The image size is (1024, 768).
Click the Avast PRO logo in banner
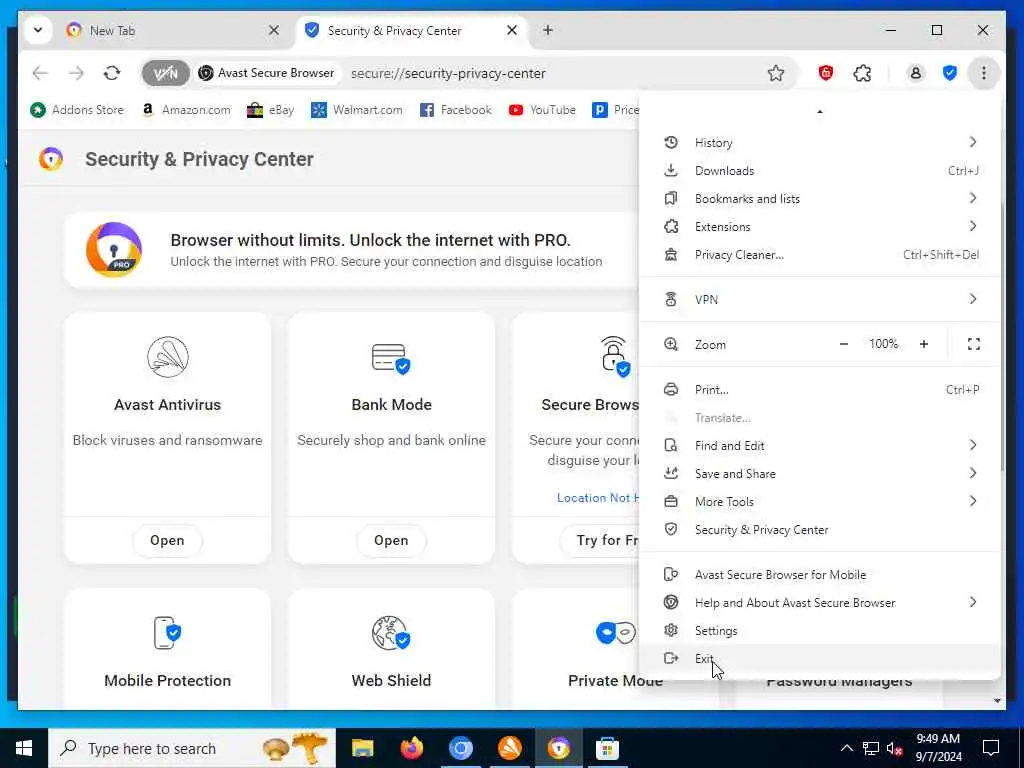click(114, 250)
